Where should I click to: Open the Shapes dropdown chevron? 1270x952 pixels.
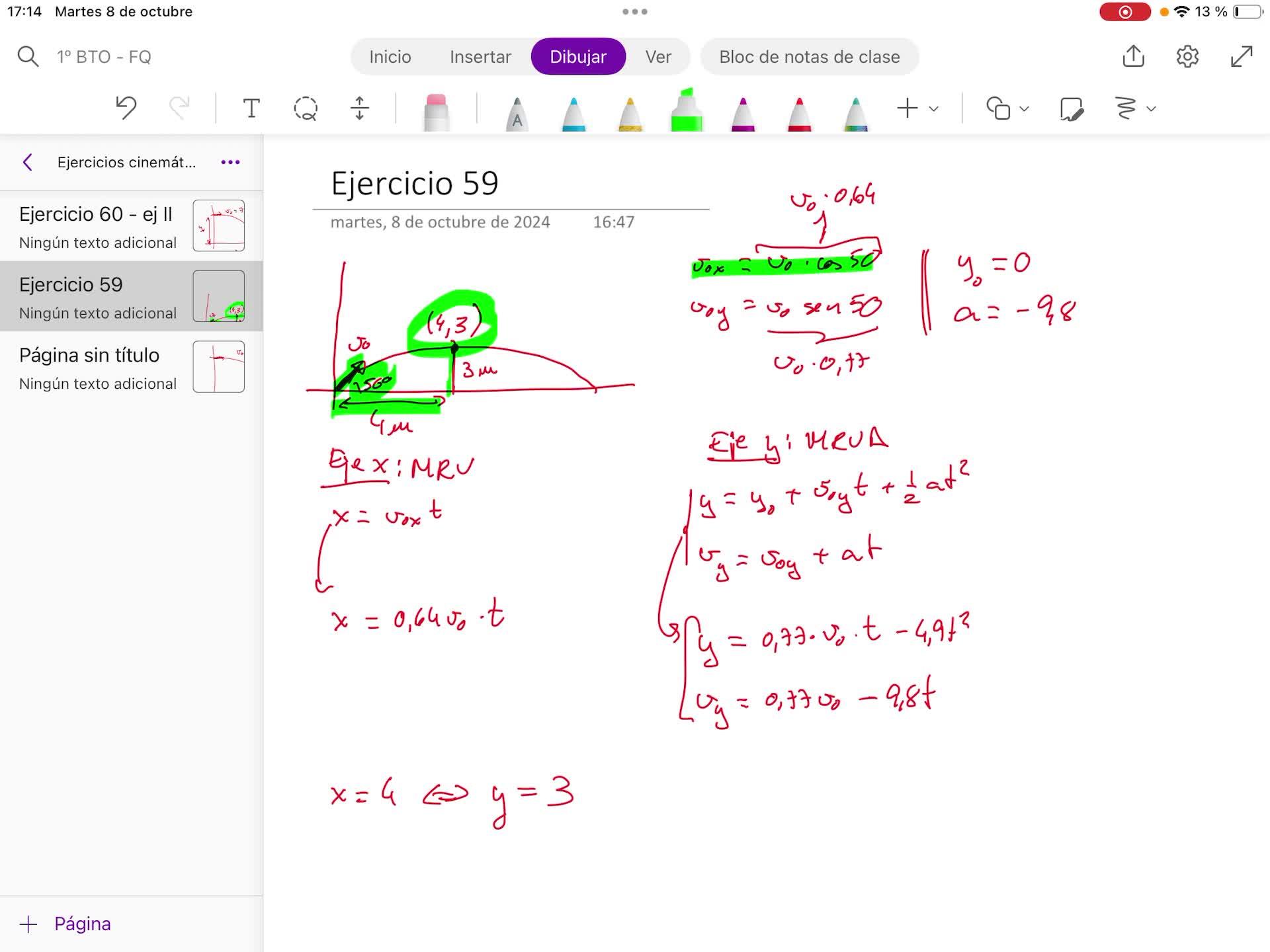tap(1024, 109)
